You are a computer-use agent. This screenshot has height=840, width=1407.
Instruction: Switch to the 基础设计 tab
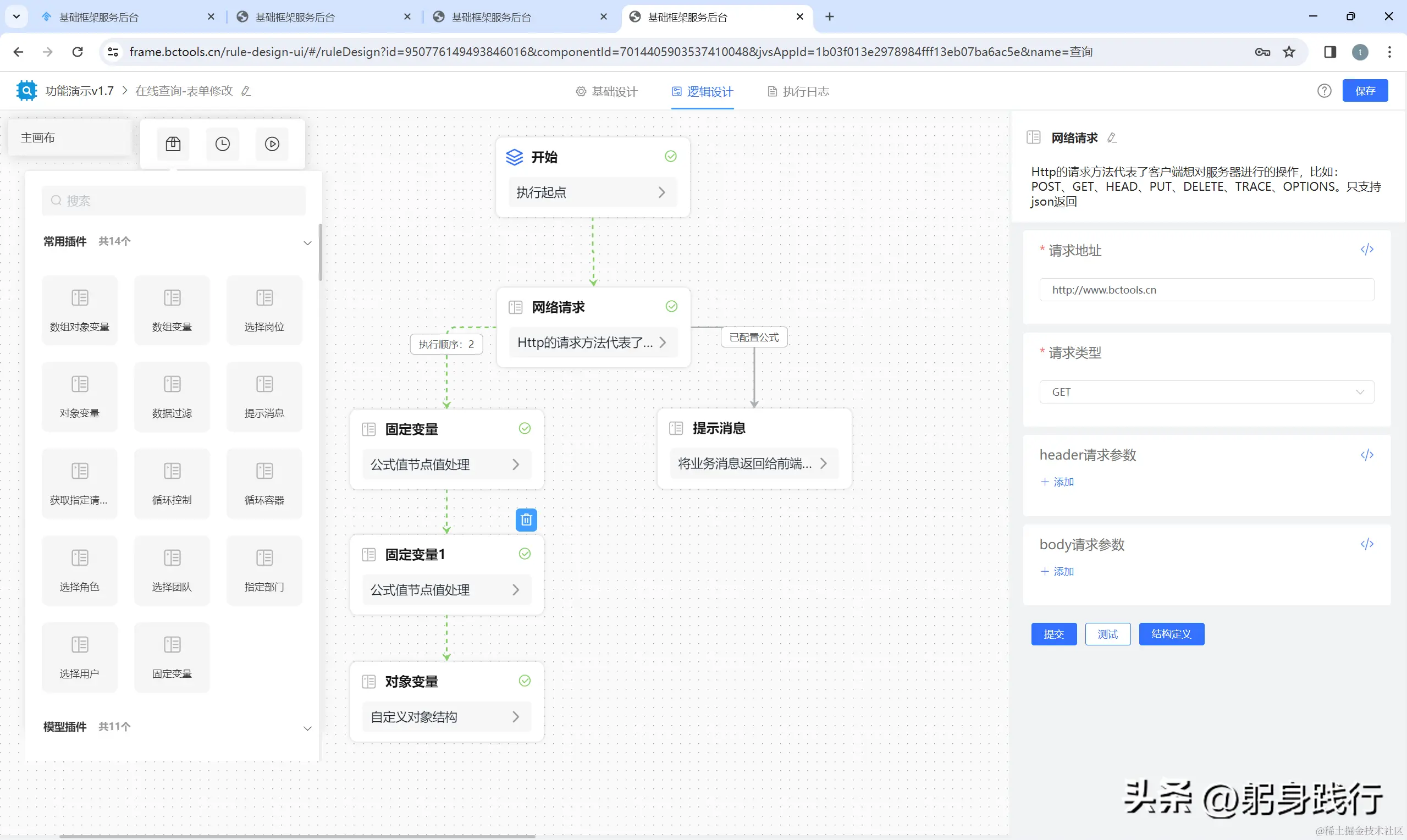point(606,92)
